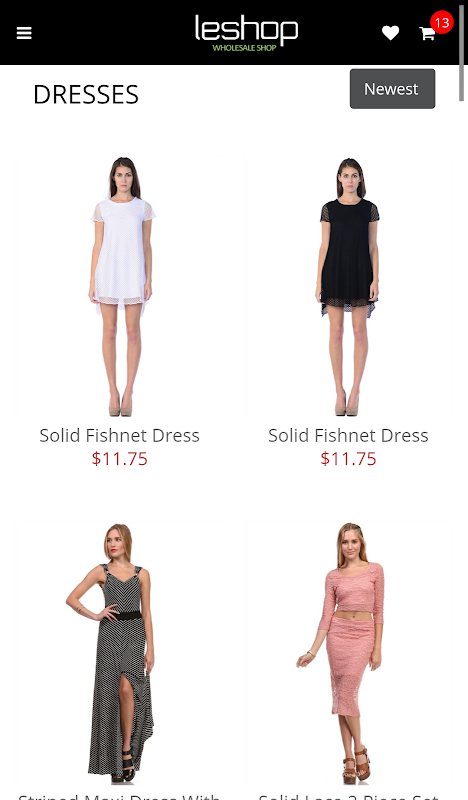
Task: Open the Newest sort dropdown
Action: coord(392,89)
